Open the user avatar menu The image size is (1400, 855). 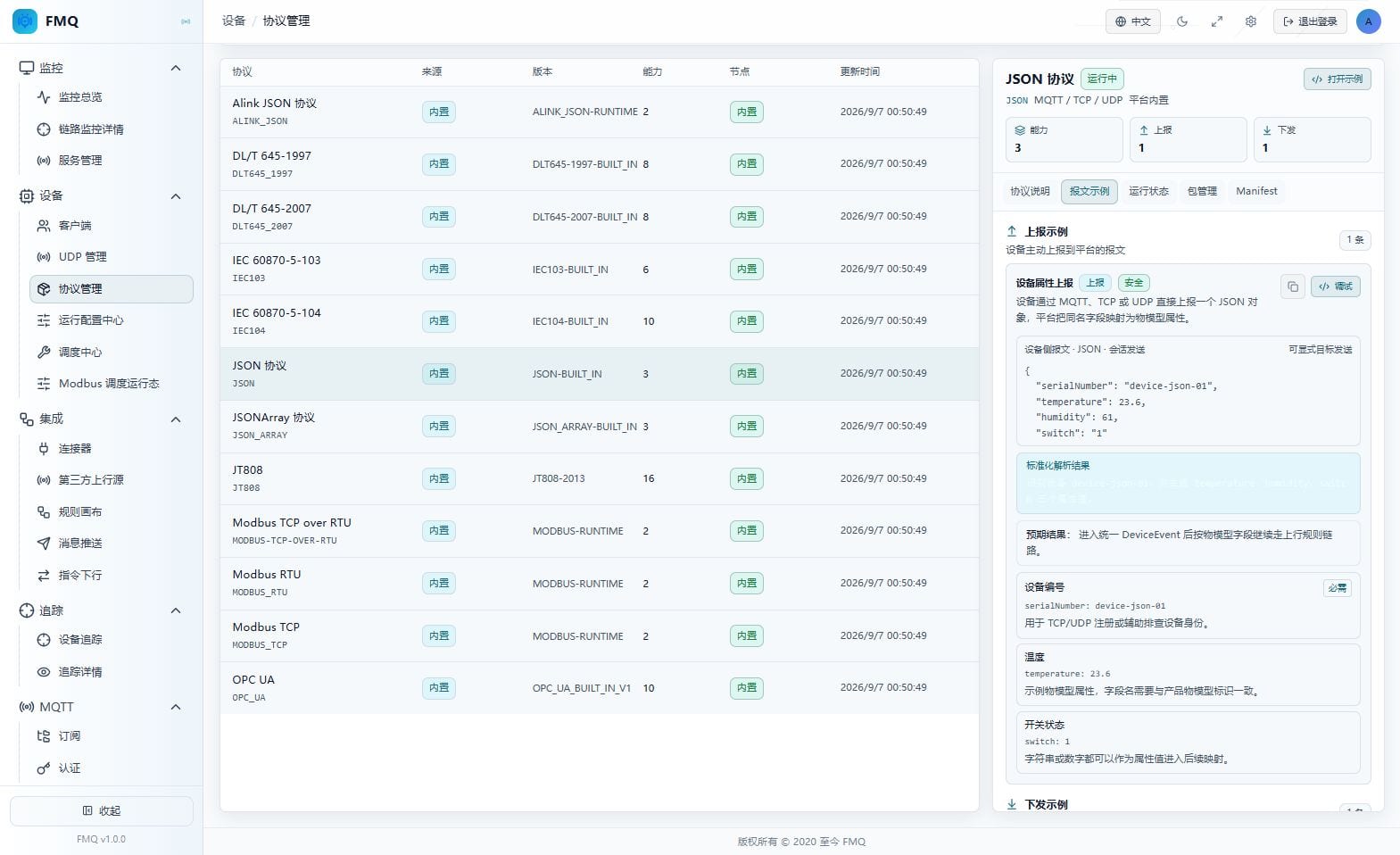pyautogui.click(x=1368, y=21)
